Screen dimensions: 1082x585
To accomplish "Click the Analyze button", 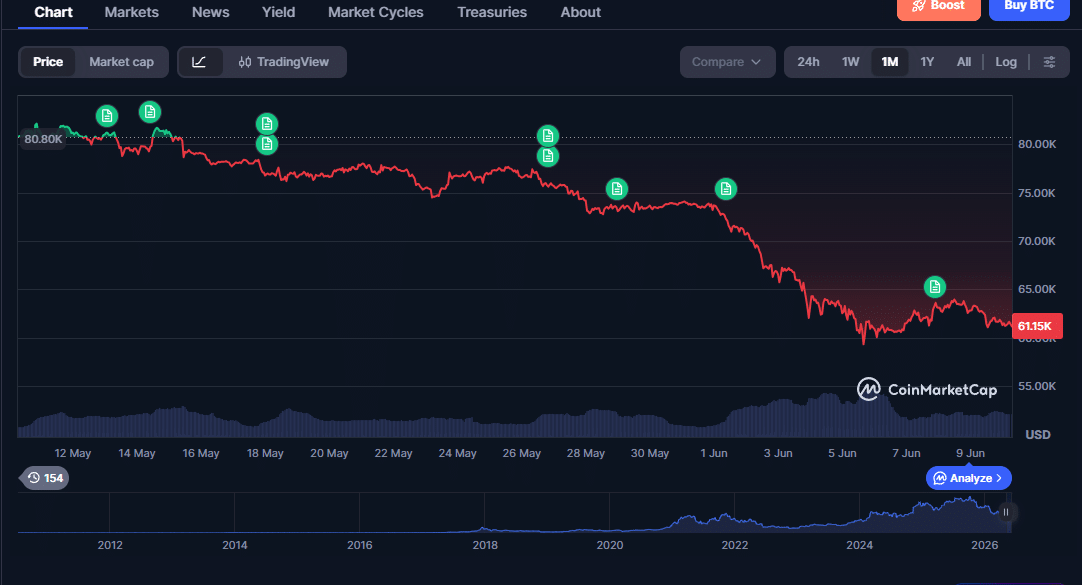I will [x=968, y=478].
